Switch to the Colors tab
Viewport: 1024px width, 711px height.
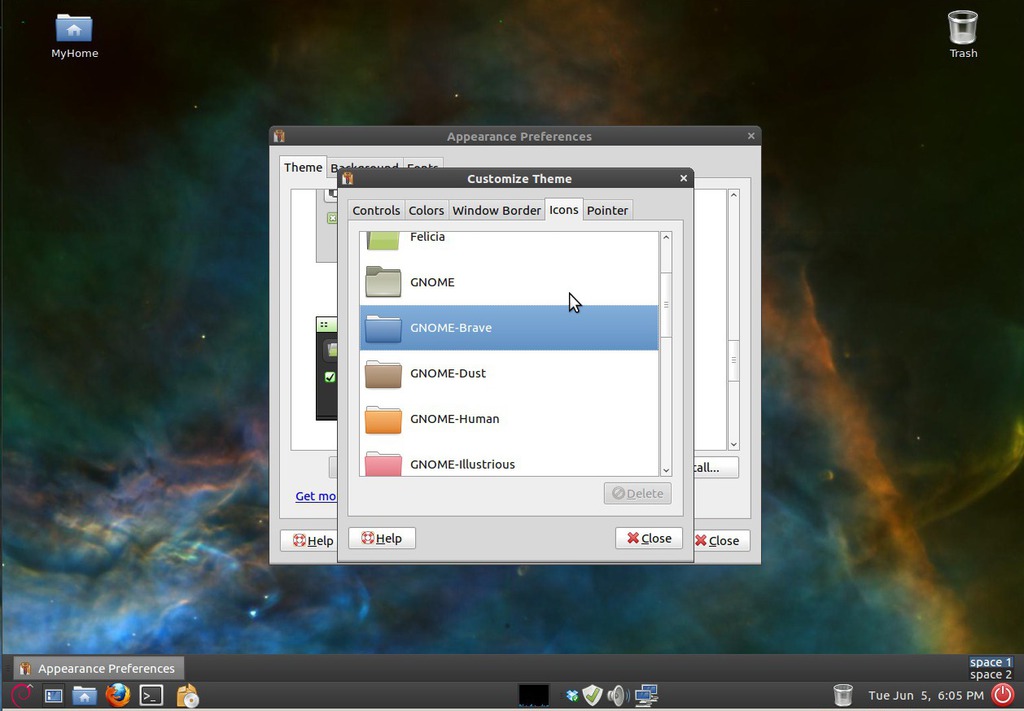tap(426, 210)
